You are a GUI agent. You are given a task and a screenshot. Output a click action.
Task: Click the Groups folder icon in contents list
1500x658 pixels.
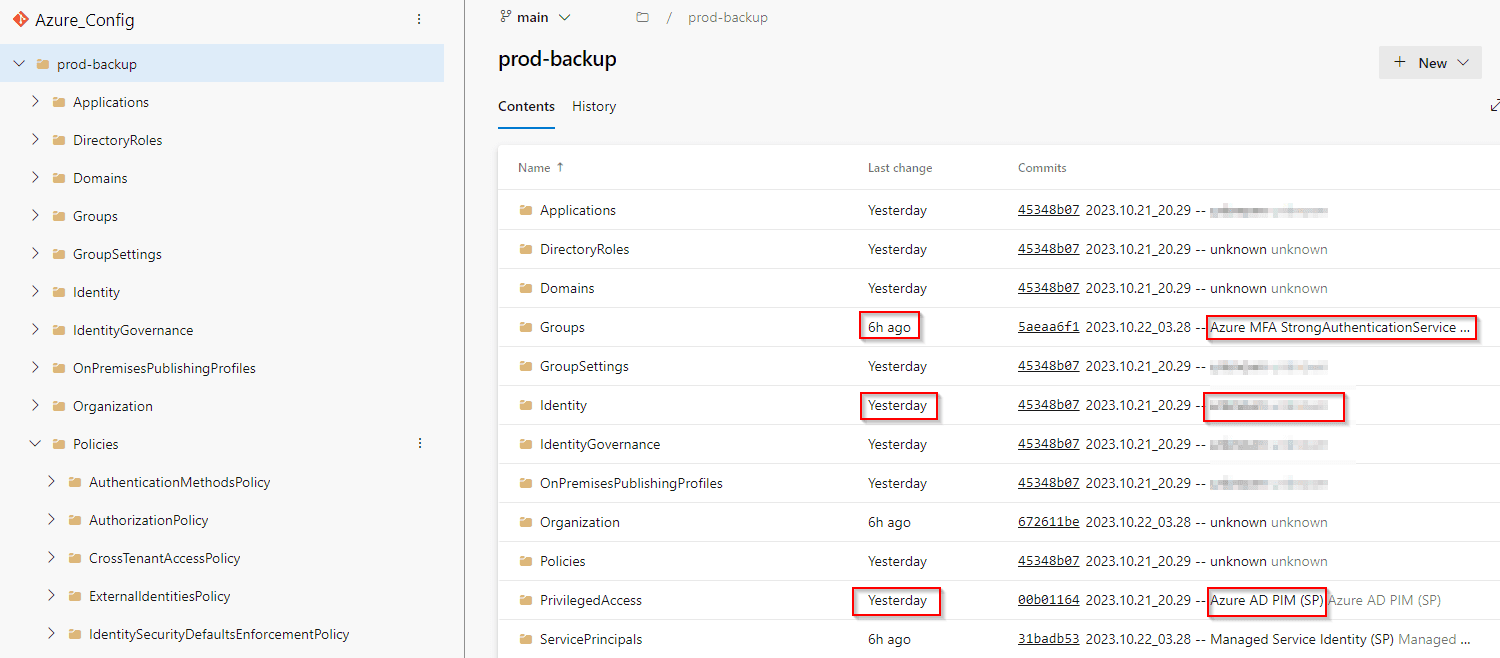click(527, 326)
